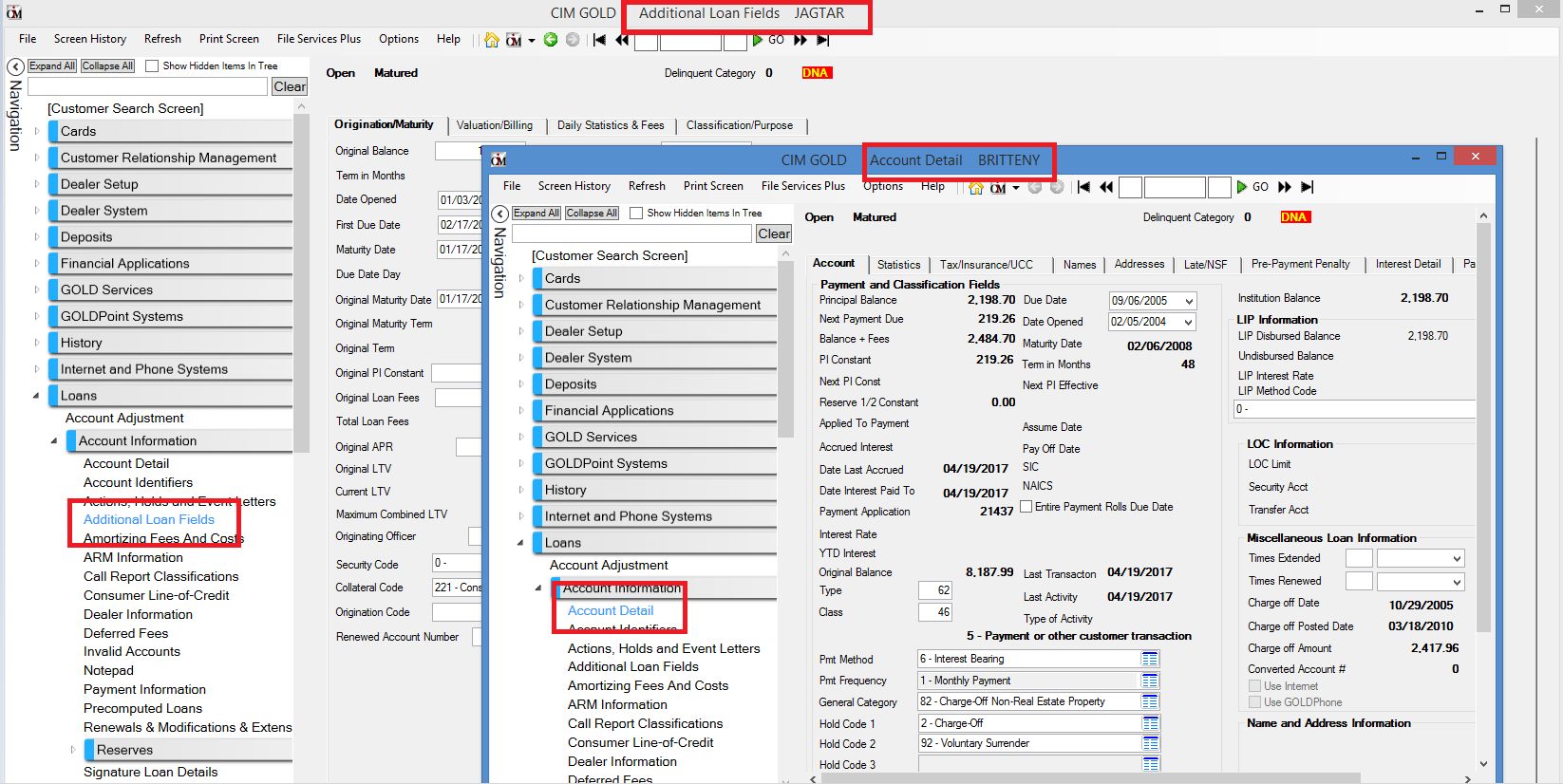Viewport: 1563px width, 784px height.
Task: Open CIM icon dropdown arrow in back window toolbar
Action: (x=532, y=41)
